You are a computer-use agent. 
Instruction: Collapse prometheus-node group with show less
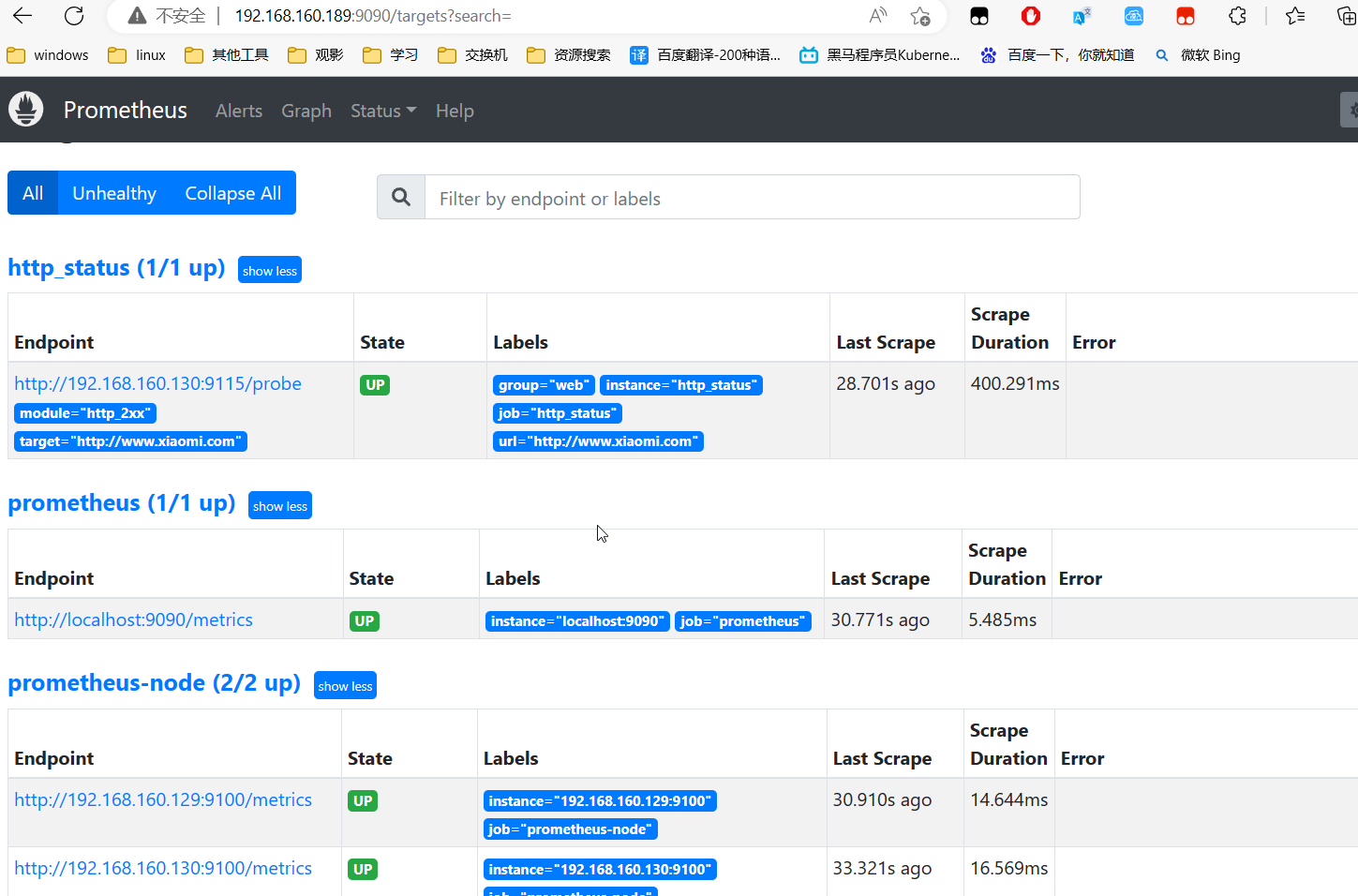click(x=345, y=685)
